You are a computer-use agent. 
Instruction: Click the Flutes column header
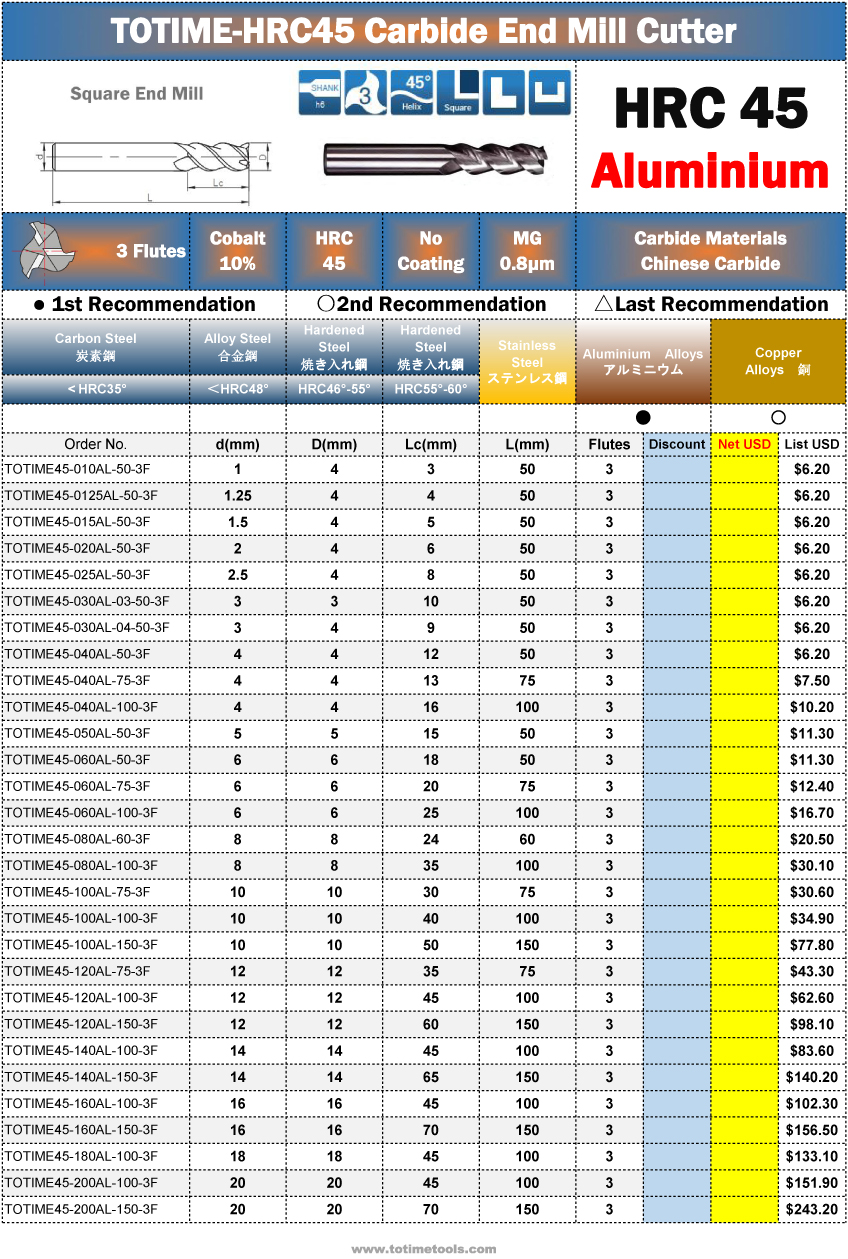click(609, 444)
